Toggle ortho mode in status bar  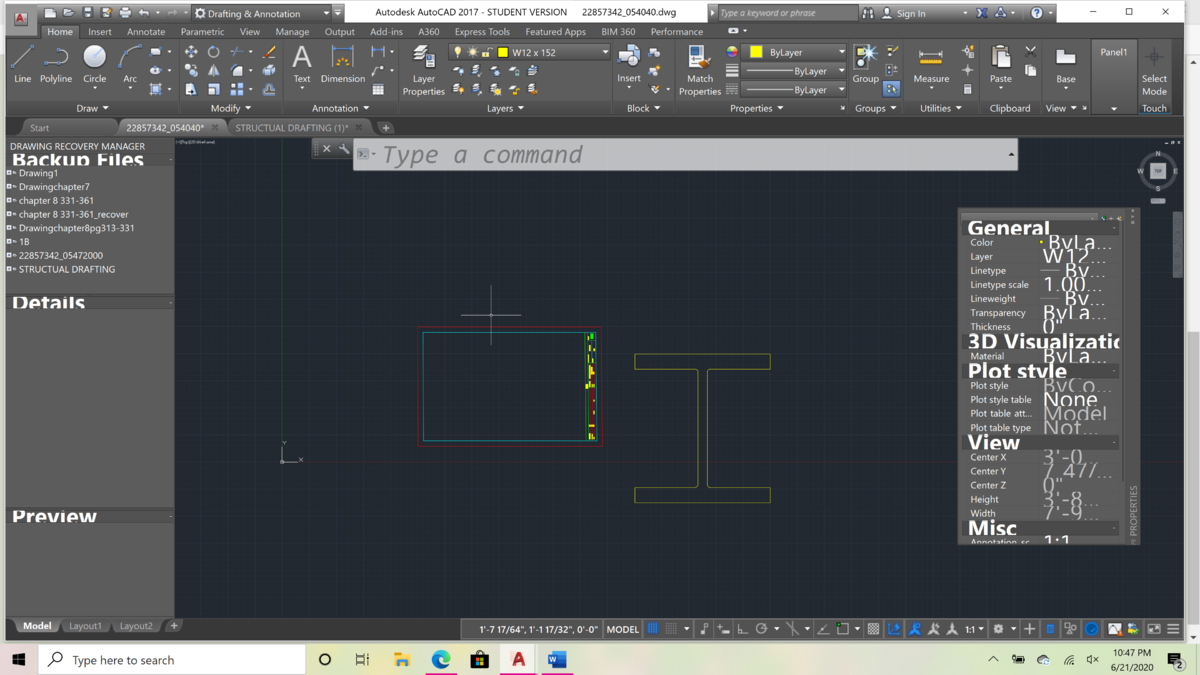coord(742,629)
